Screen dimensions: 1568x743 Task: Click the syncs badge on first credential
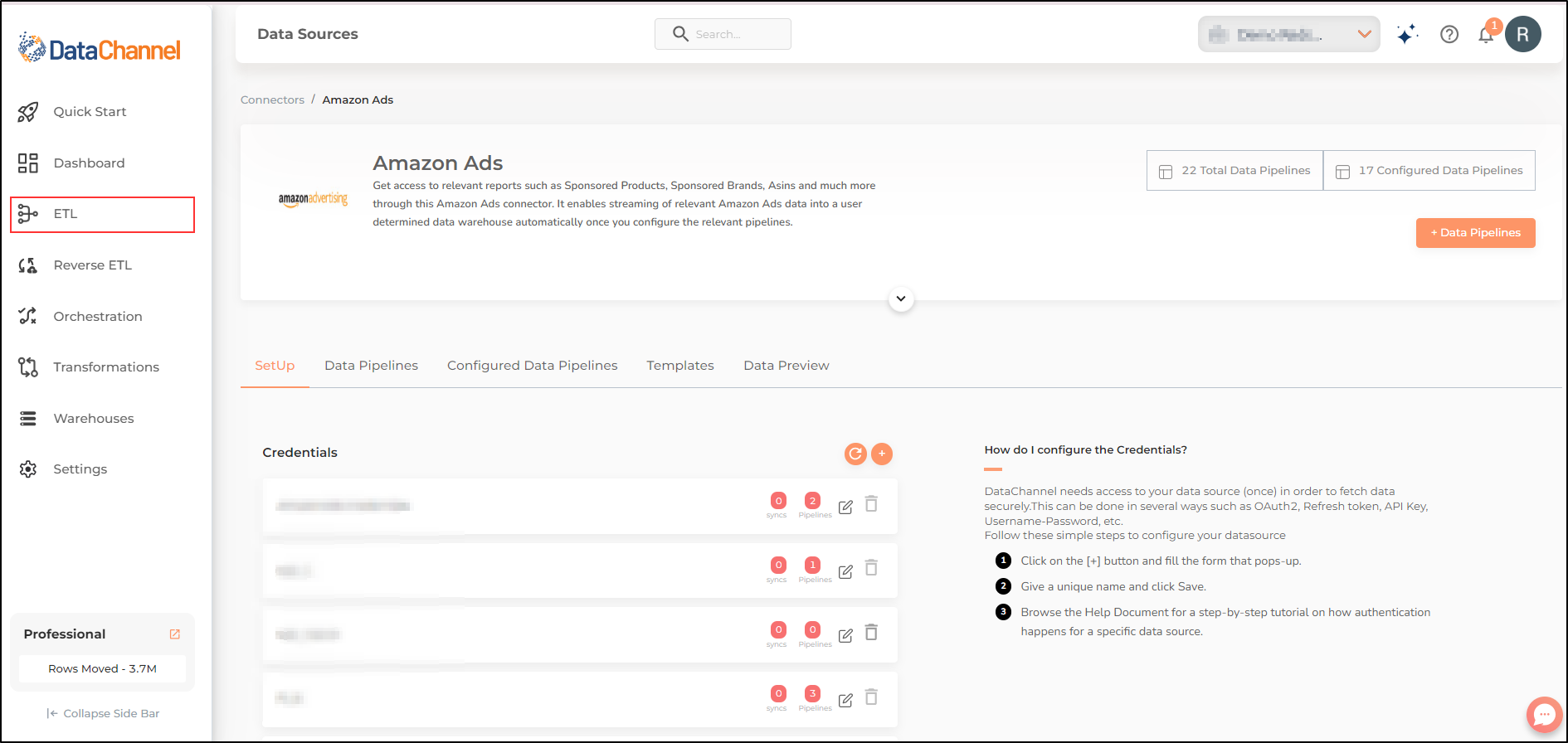pyautogui.click(x=778, y=501)
